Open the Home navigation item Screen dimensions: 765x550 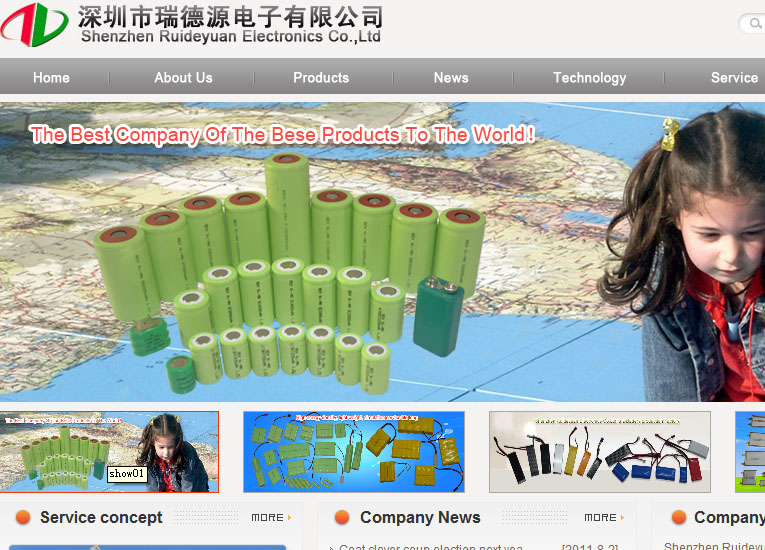[x=51, y=77]
